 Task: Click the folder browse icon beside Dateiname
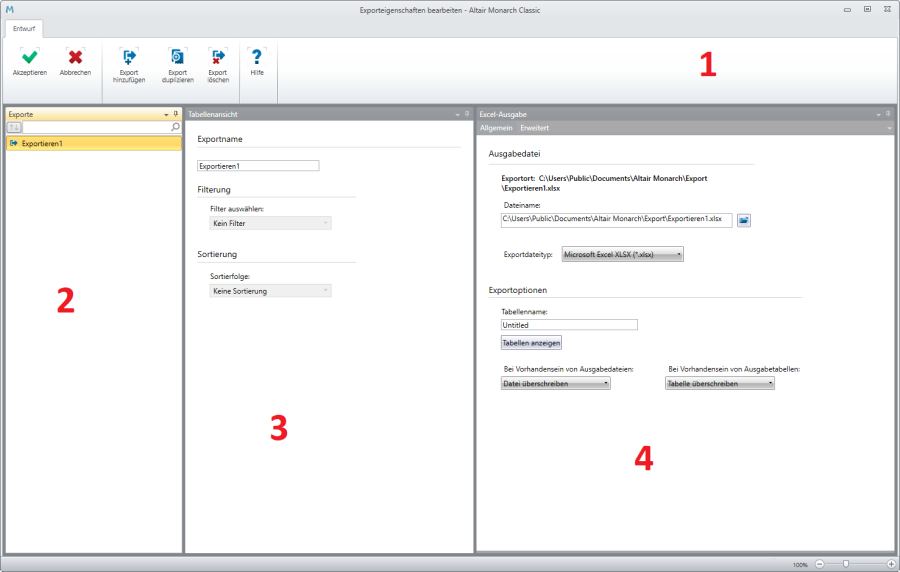tap(744, 220)
